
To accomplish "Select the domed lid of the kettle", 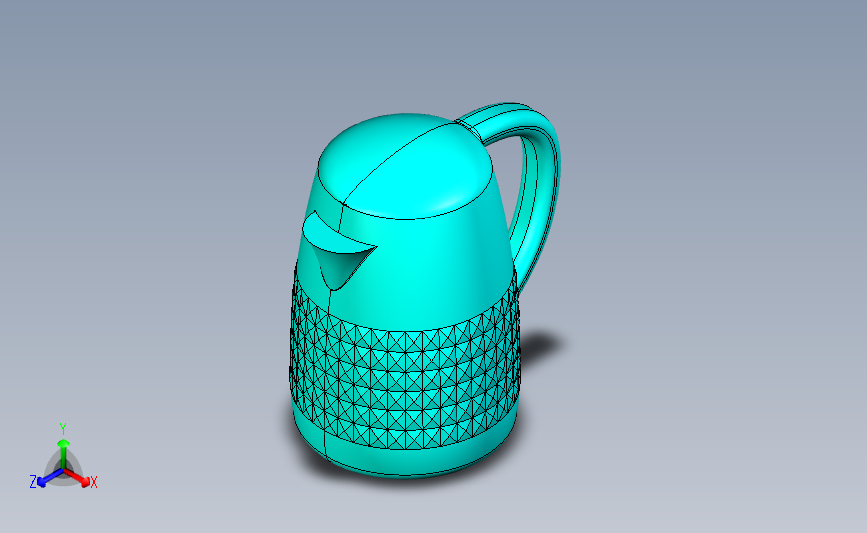I will click(405, 166).
